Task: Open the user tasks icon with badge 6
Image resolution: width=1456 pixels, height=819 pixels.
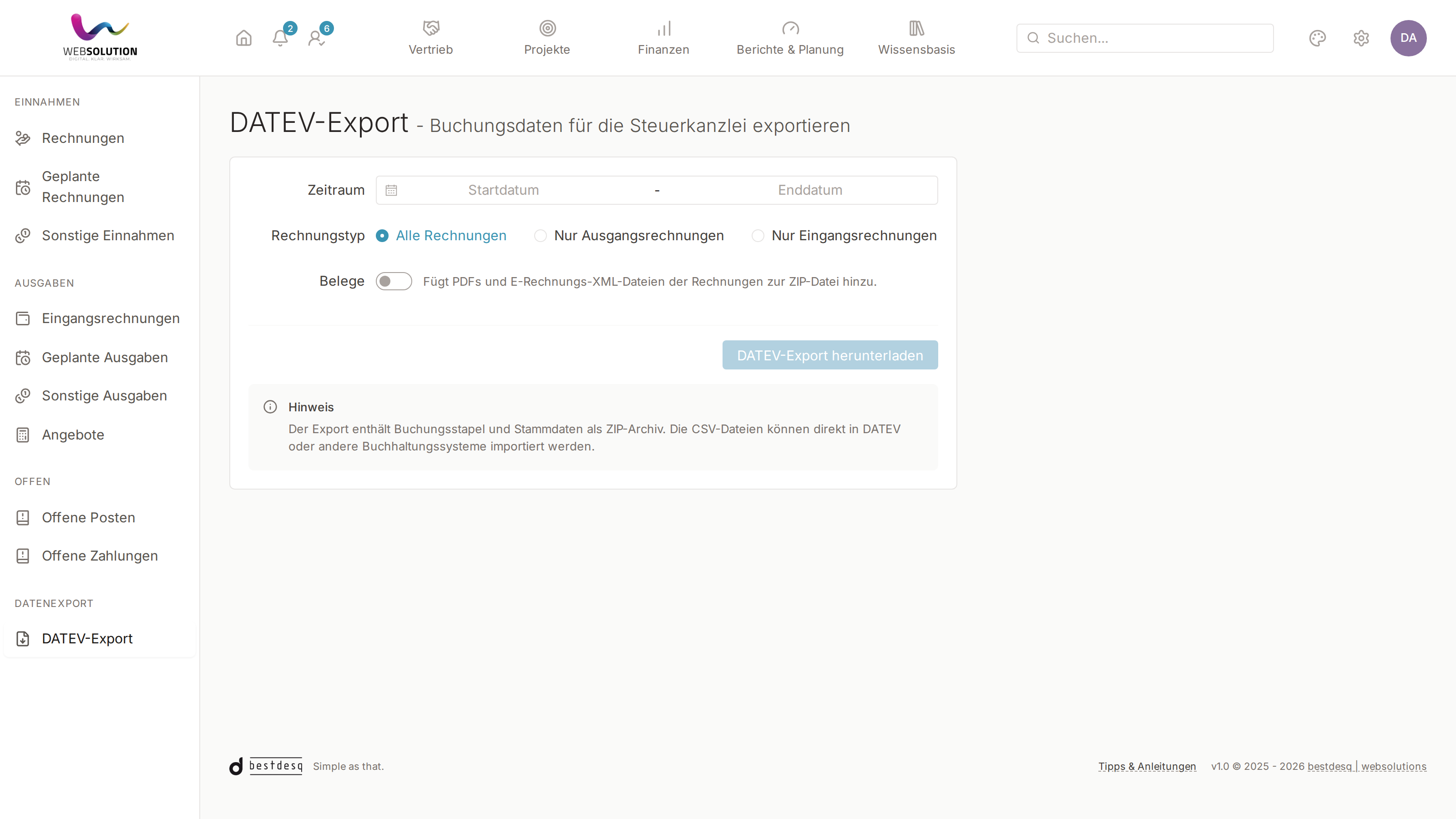Action: [x=317, y=38]
